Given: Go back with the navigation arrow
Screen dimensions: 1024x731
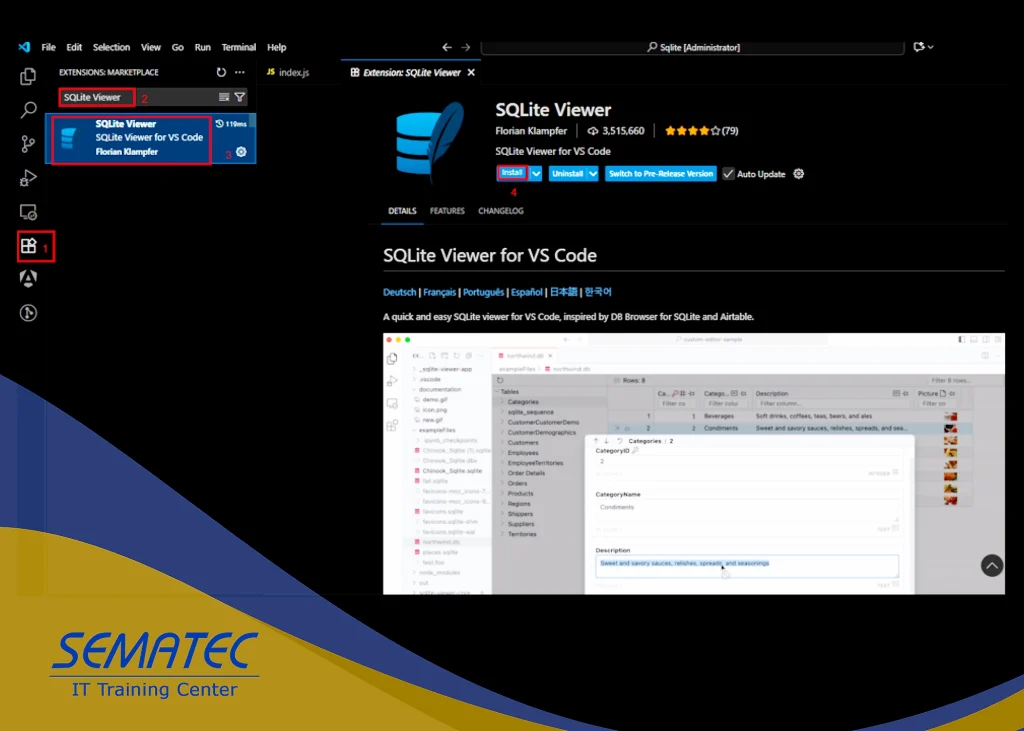Looking at the screenshot, I should 447,47.
